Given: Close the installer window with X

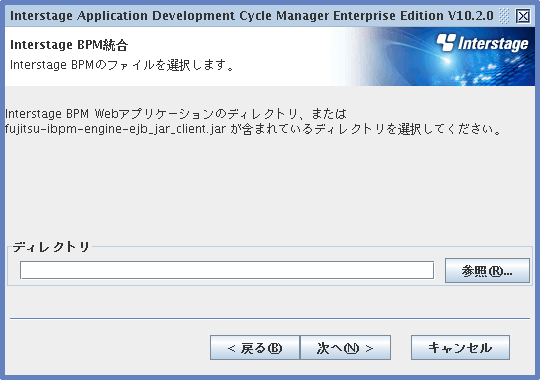Looking at the screenshot, I should click(x=523, y=16).
